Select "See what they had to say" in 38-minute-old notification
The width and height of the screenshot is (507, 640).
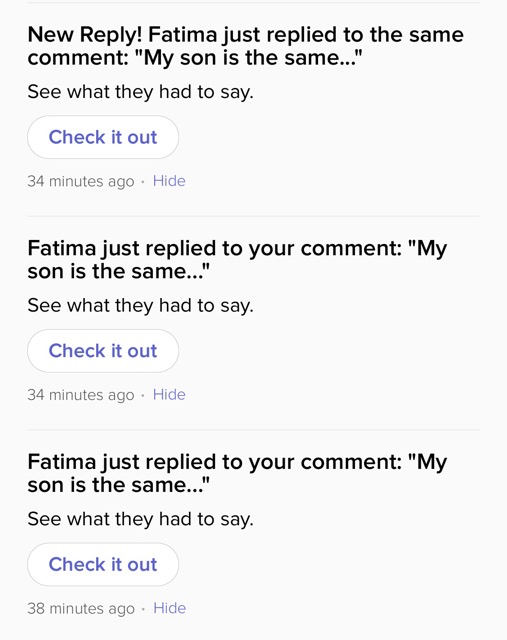coord(140,519)
